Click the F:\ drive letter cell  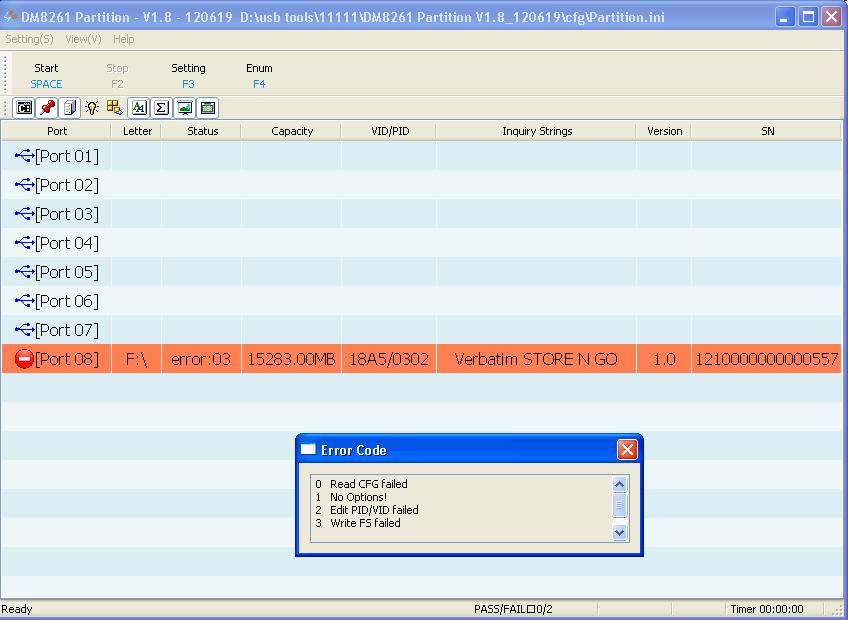pos(136,359)
